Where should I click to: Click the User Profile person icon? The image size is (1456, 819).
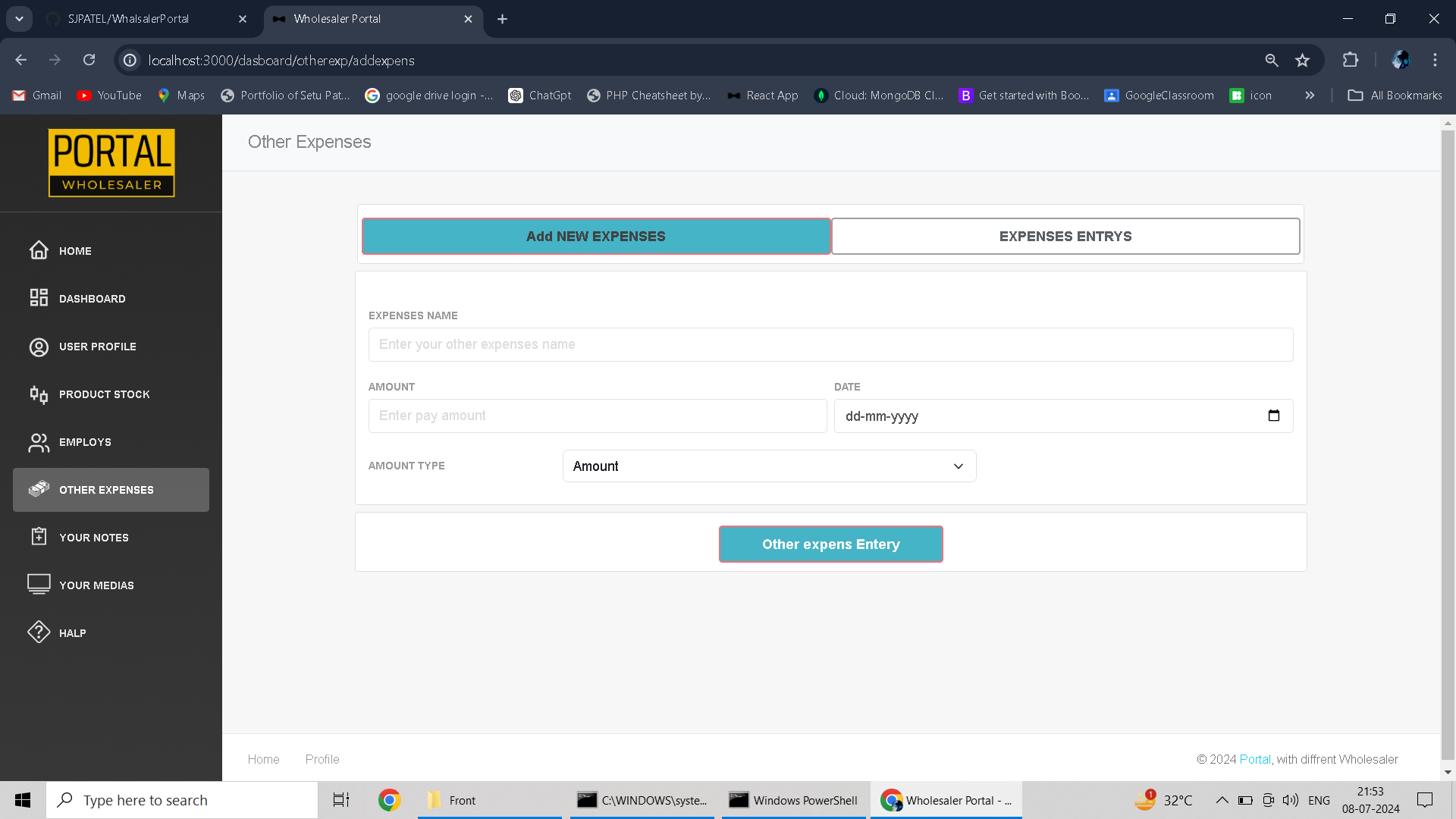[x=39, y=347]
